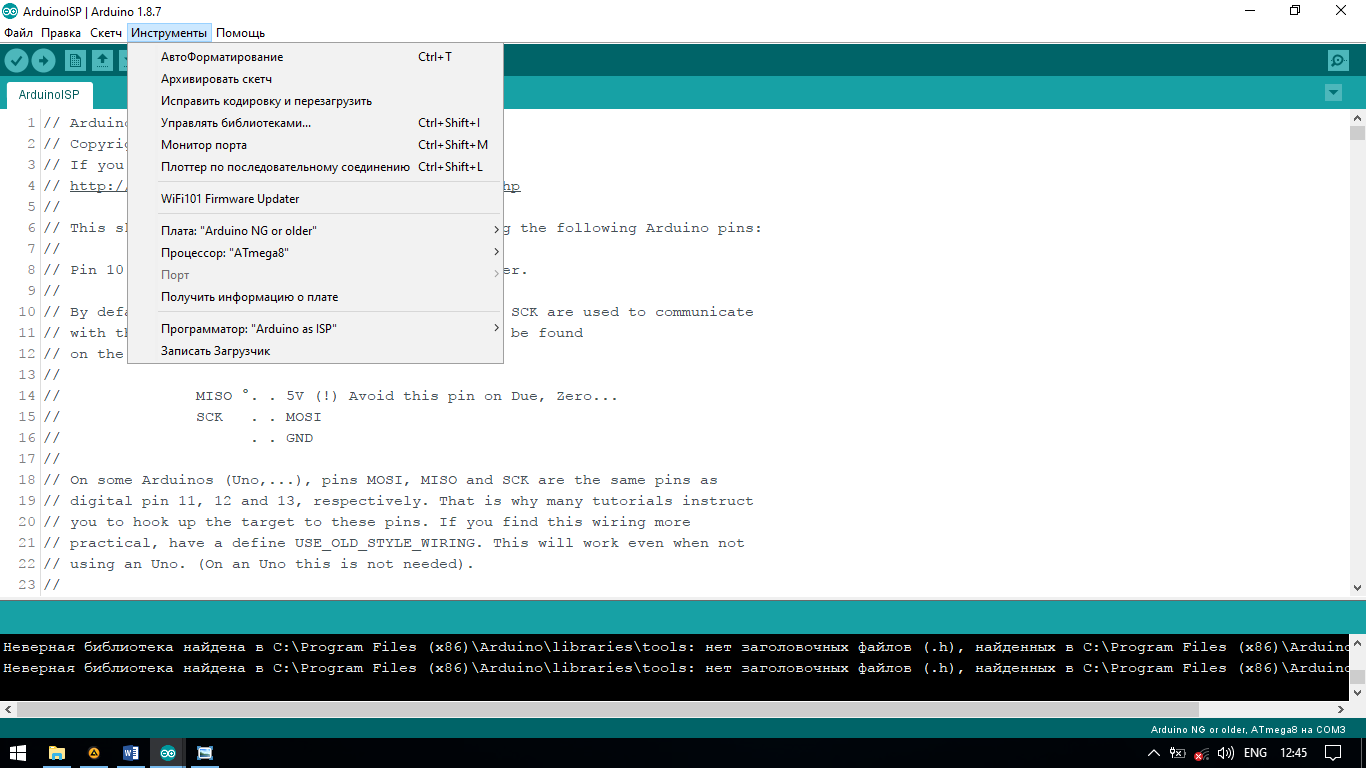Create a new sketch with the New icon
Image resolution: width=1366 pixels, height=768 pixels.
[x=75, y=61]
